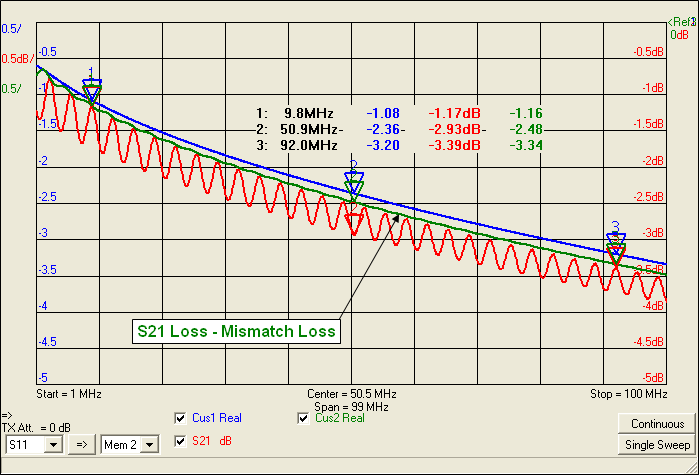Click the Center = 50.5 MHz label
699x475 pixels.
[349, 395]
